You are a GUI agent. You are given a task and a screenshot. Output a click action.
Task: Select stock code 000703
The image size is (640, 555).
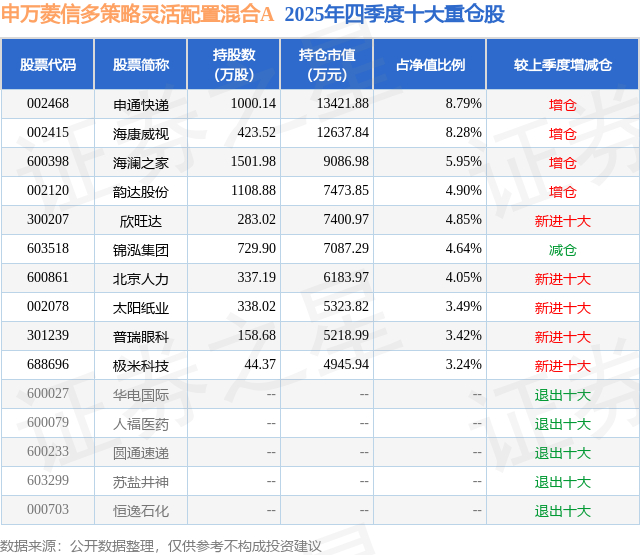coord(48,509)
